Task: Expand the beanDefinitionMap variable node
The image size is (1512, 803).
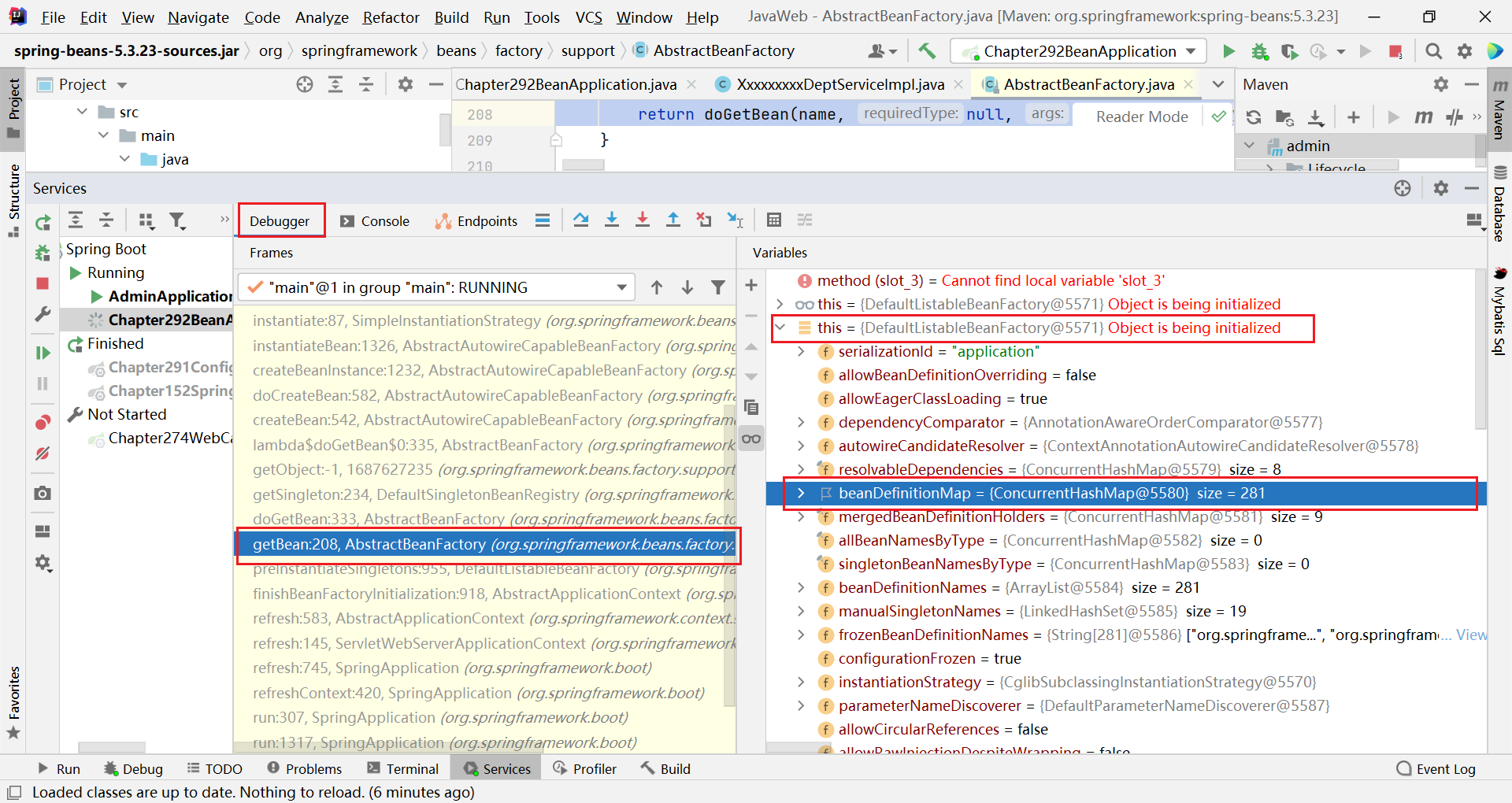Action: click(x=801, y=494)
